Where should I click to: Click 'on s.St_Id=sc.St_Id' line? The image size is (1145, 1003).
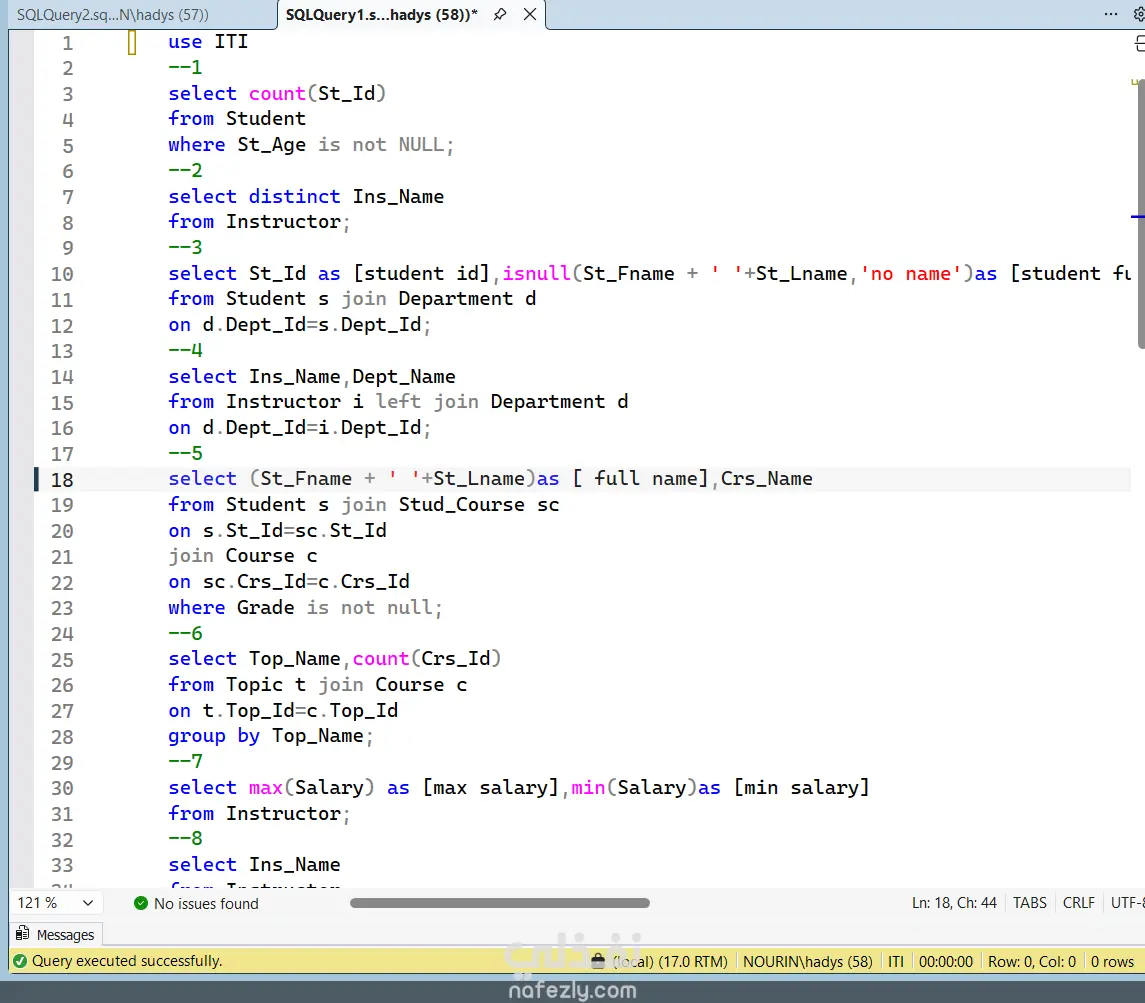277,530
